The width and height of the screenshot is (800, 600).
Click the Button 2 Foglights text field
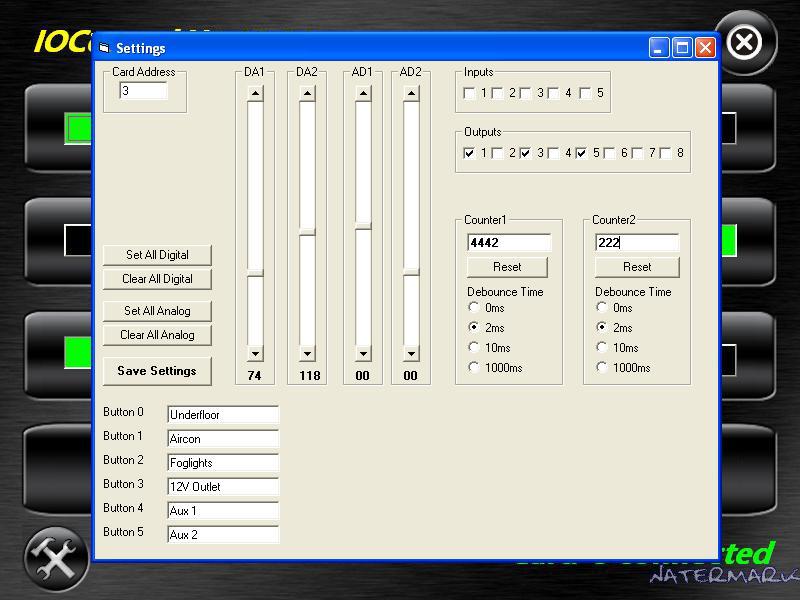pyautogui.click(x=222, y=463)
